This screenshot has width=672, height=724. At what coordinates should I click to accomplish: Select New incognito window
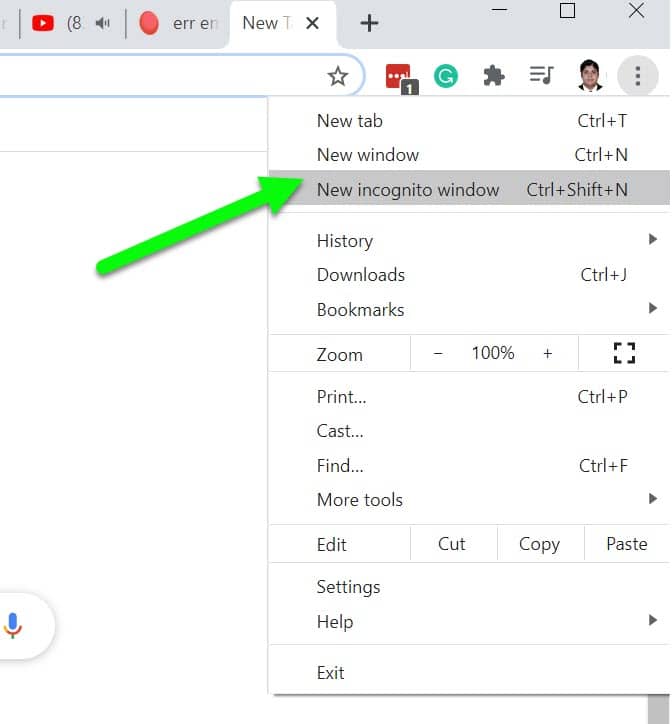[x=469, y=189]
